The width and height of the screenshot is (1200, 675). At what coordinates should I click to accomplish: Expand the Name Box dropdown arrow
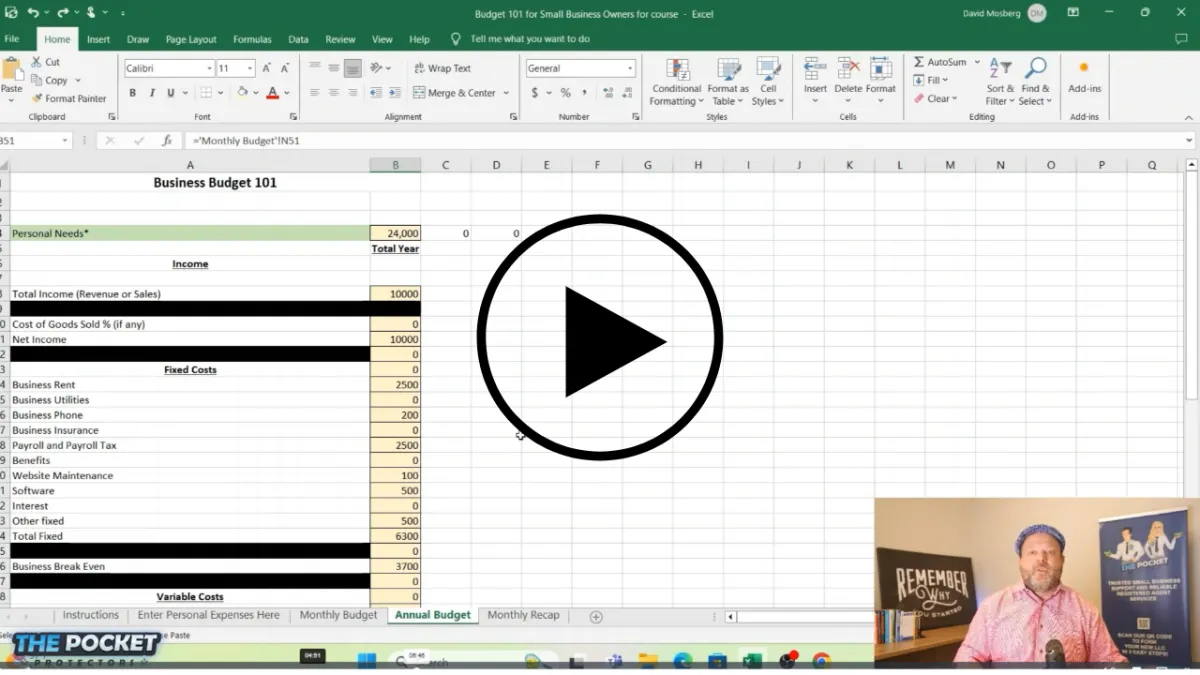click(65, 141)
